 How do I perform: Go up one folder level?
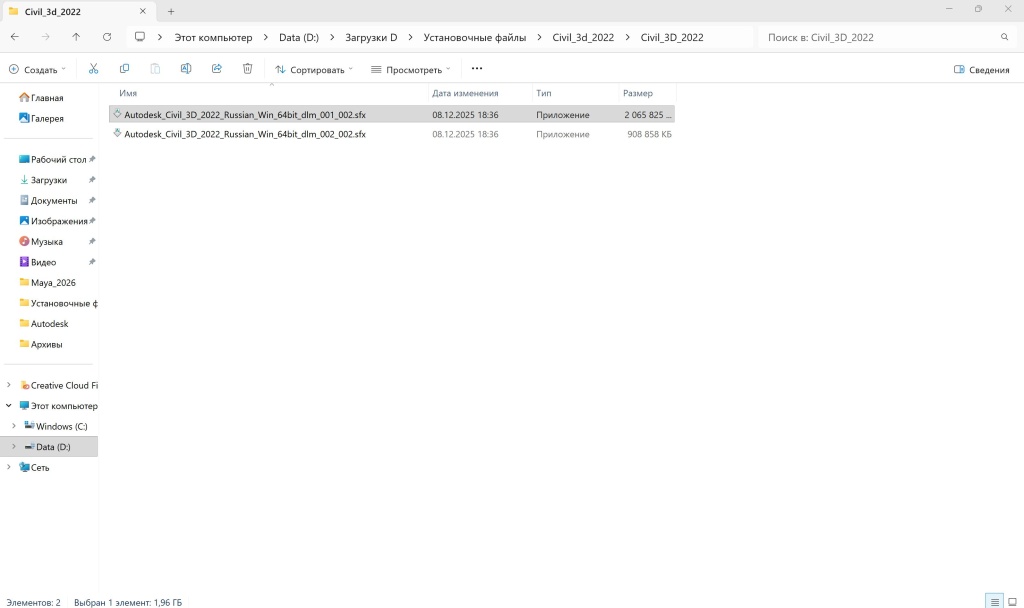pos(76,37)
